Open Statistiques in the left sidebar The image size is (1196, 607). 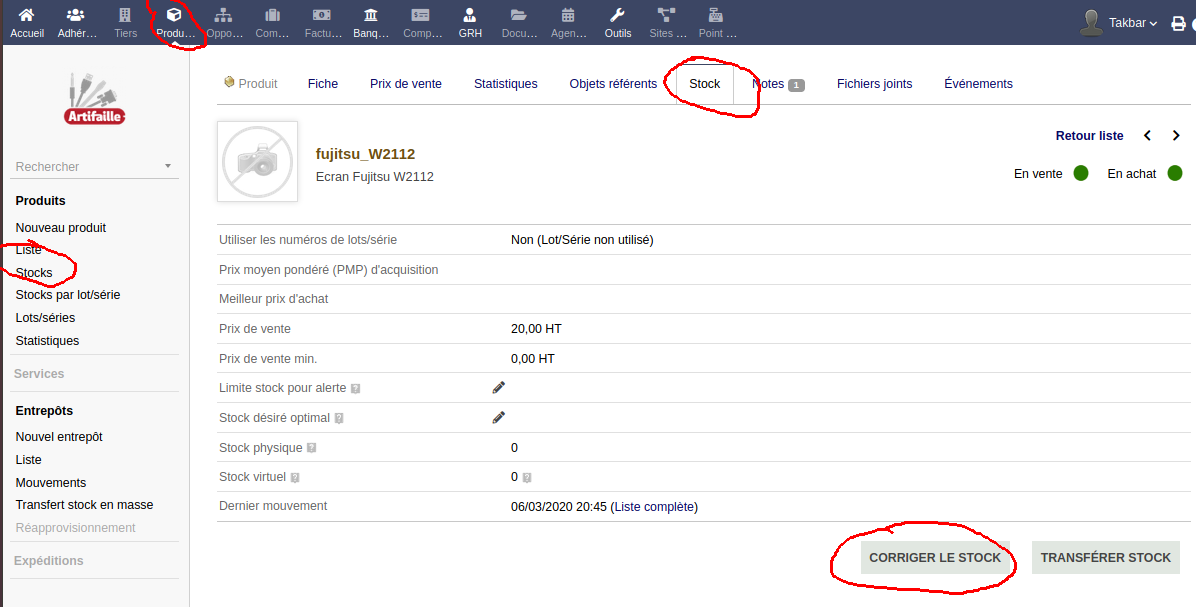pos(47,341)
